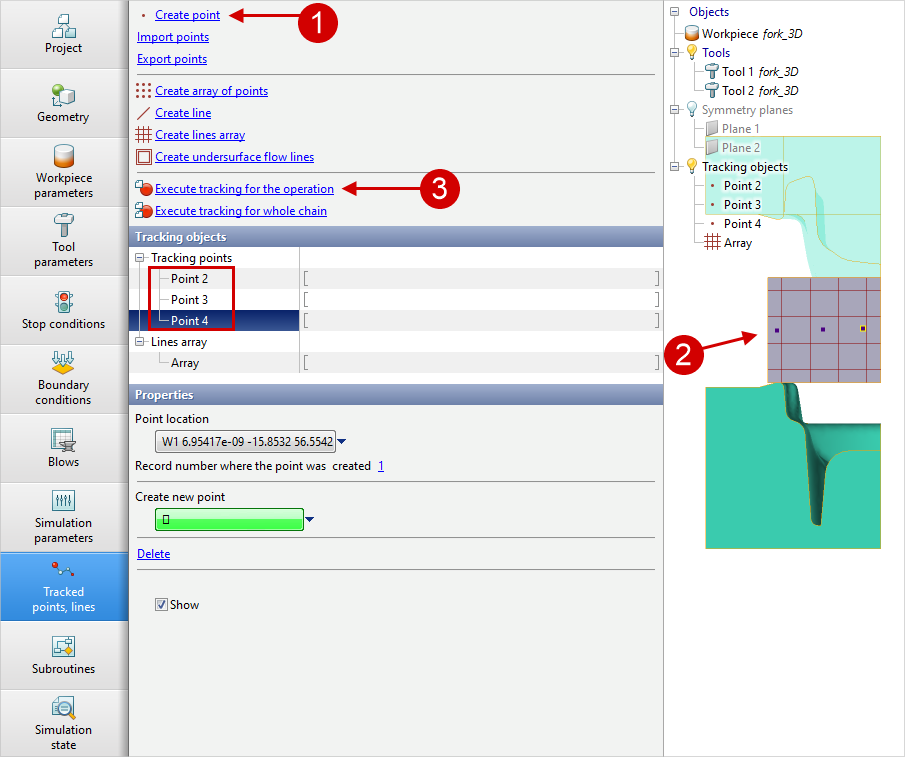Toggle Tools lightbulb visibility in tree
This screenshot has width=905, height=757.
pyautogui.click(x=691, y=53)
